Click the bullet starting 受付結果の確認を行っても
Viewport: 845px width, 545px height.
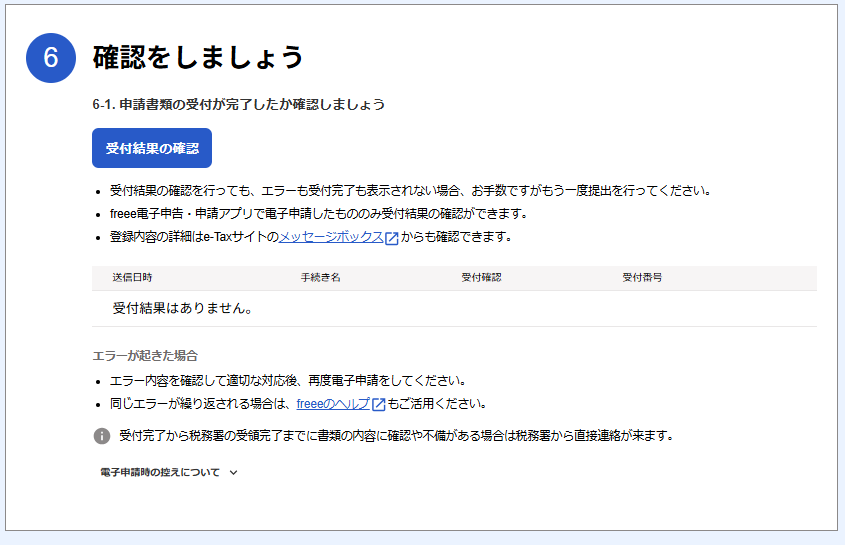pyautogui.click(x=411, y=190)
